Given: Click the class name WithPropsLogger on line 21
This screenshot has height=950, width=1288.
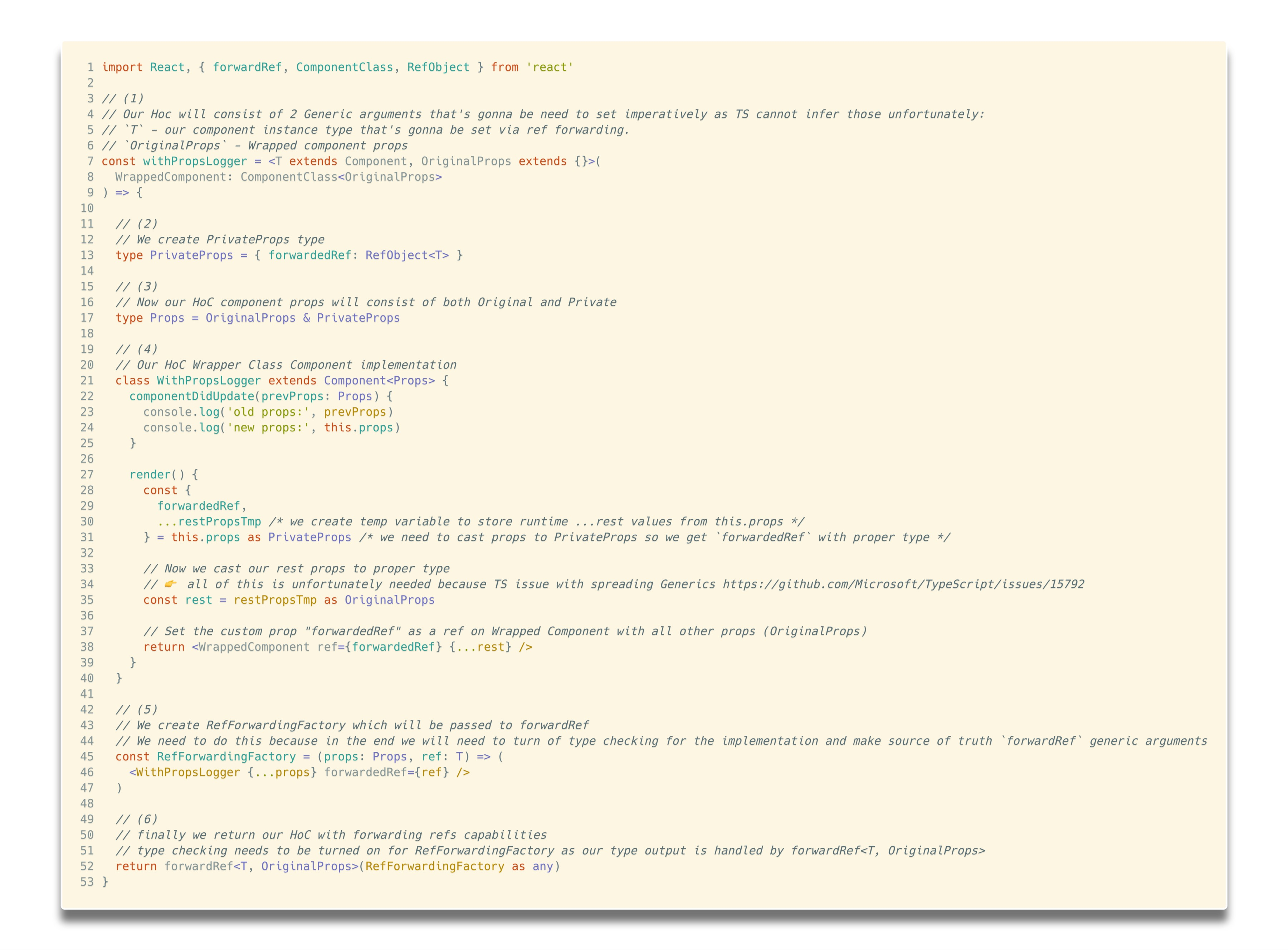Looking at the screenshot, I should click(x=208, y=381).
